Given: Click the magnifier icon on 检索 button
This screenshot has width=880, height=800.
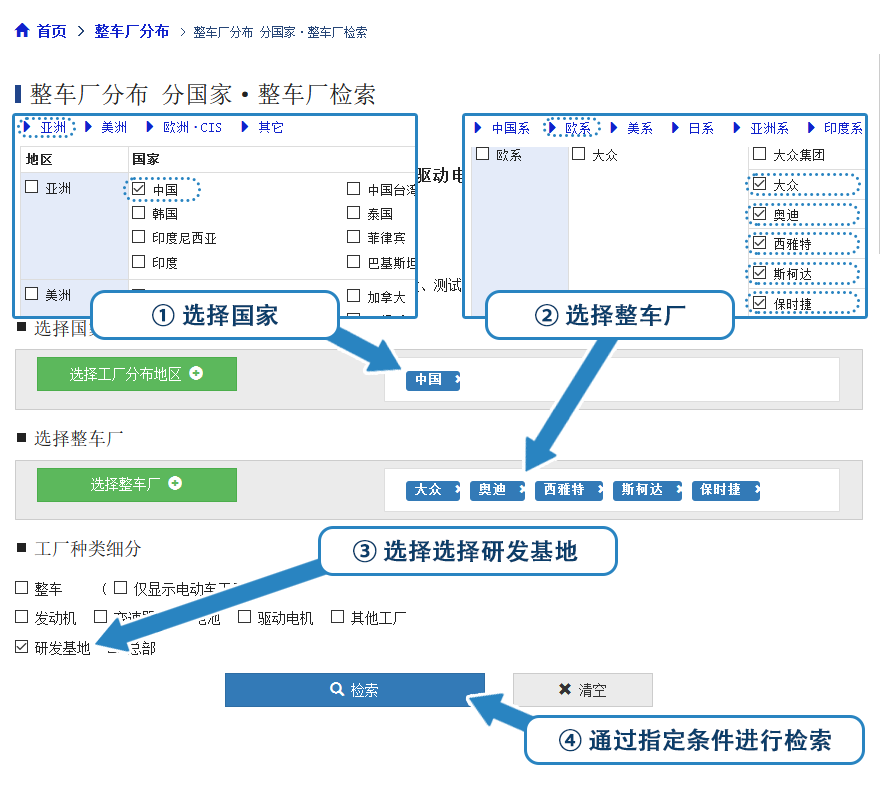Looking at the screenshot, I should (x=337, y=689).
